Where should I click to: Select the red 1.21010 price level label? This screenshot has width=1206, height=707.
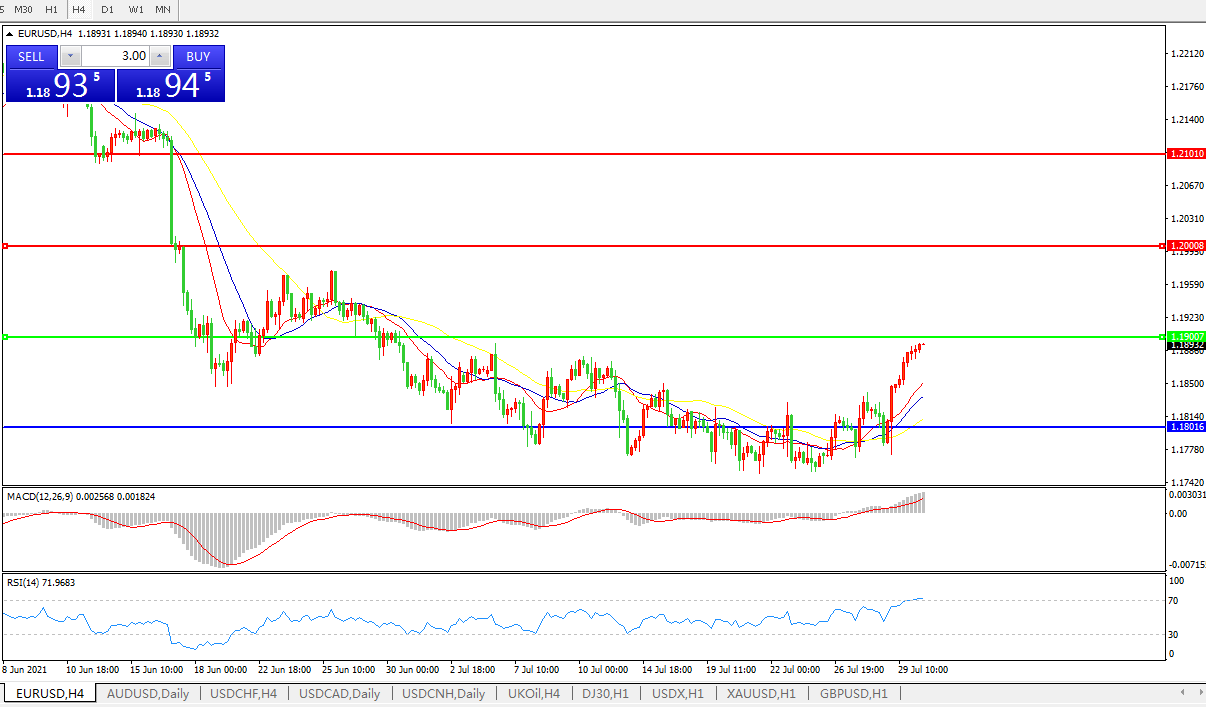1186,154
